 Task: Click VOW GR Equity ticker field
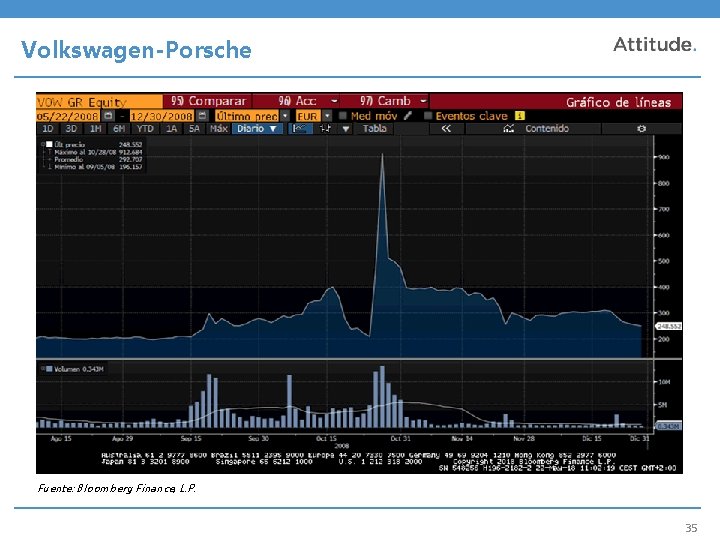[x=99, y=101]
